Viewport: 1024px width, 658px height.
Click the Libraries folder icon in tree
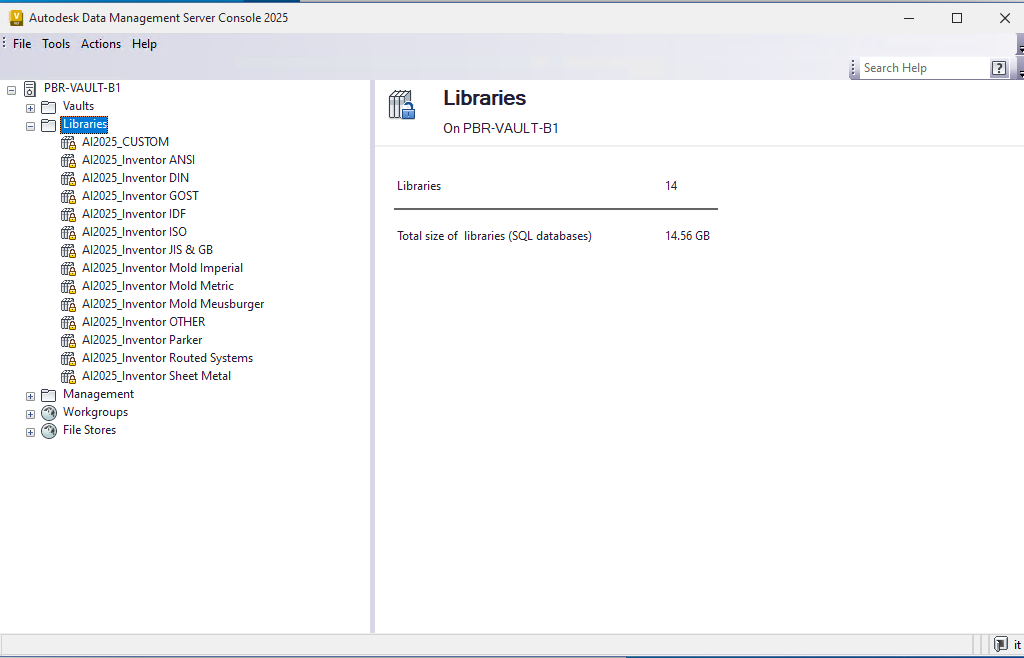click(x=48, y=125)
